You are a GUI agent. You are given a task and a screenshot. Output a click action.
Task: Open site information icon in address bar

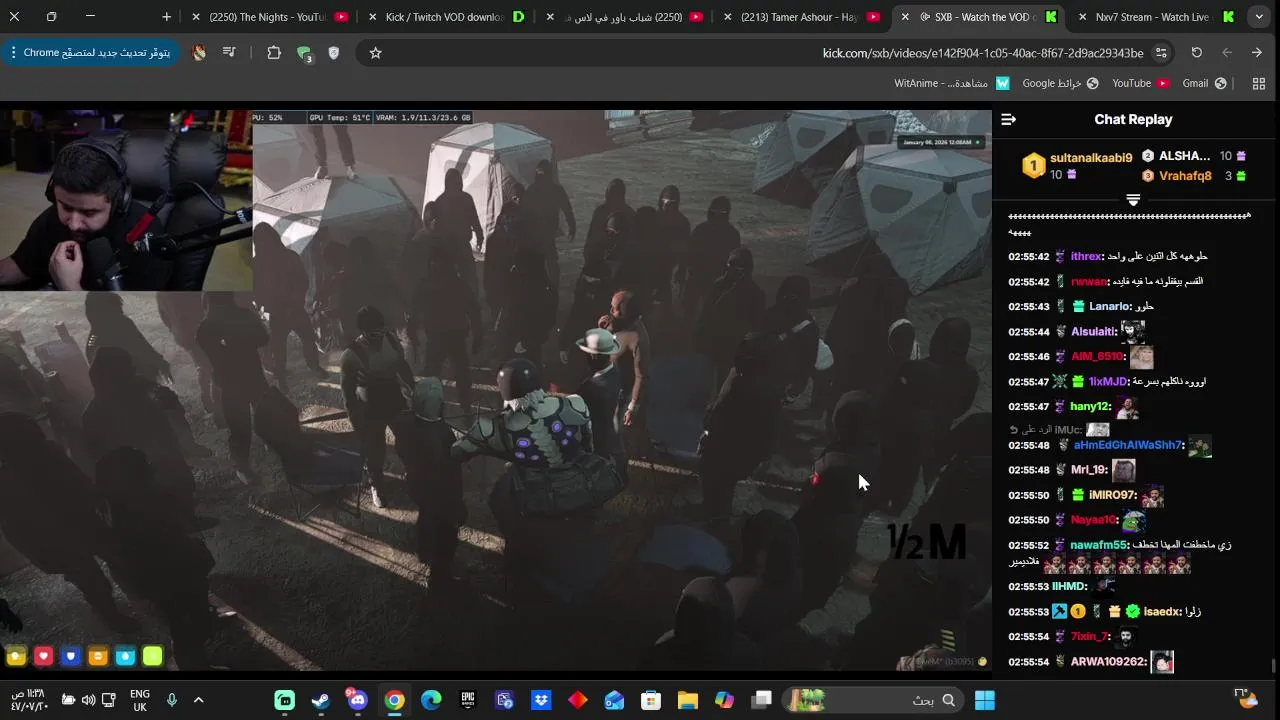point(1161,53)
